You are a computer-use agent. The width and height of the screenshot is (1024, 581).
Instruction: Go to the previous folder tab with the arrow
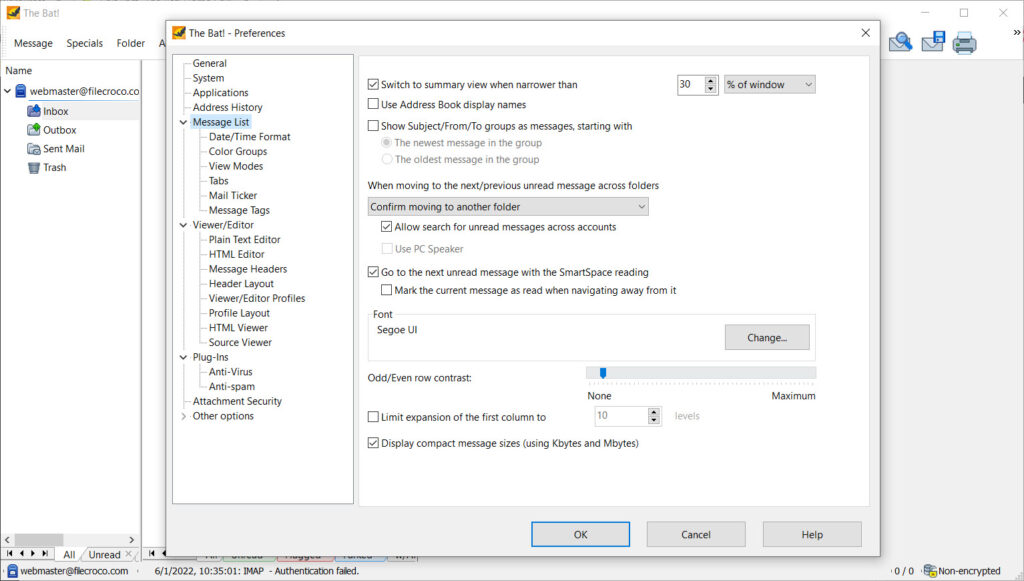(x=22, y=554)
